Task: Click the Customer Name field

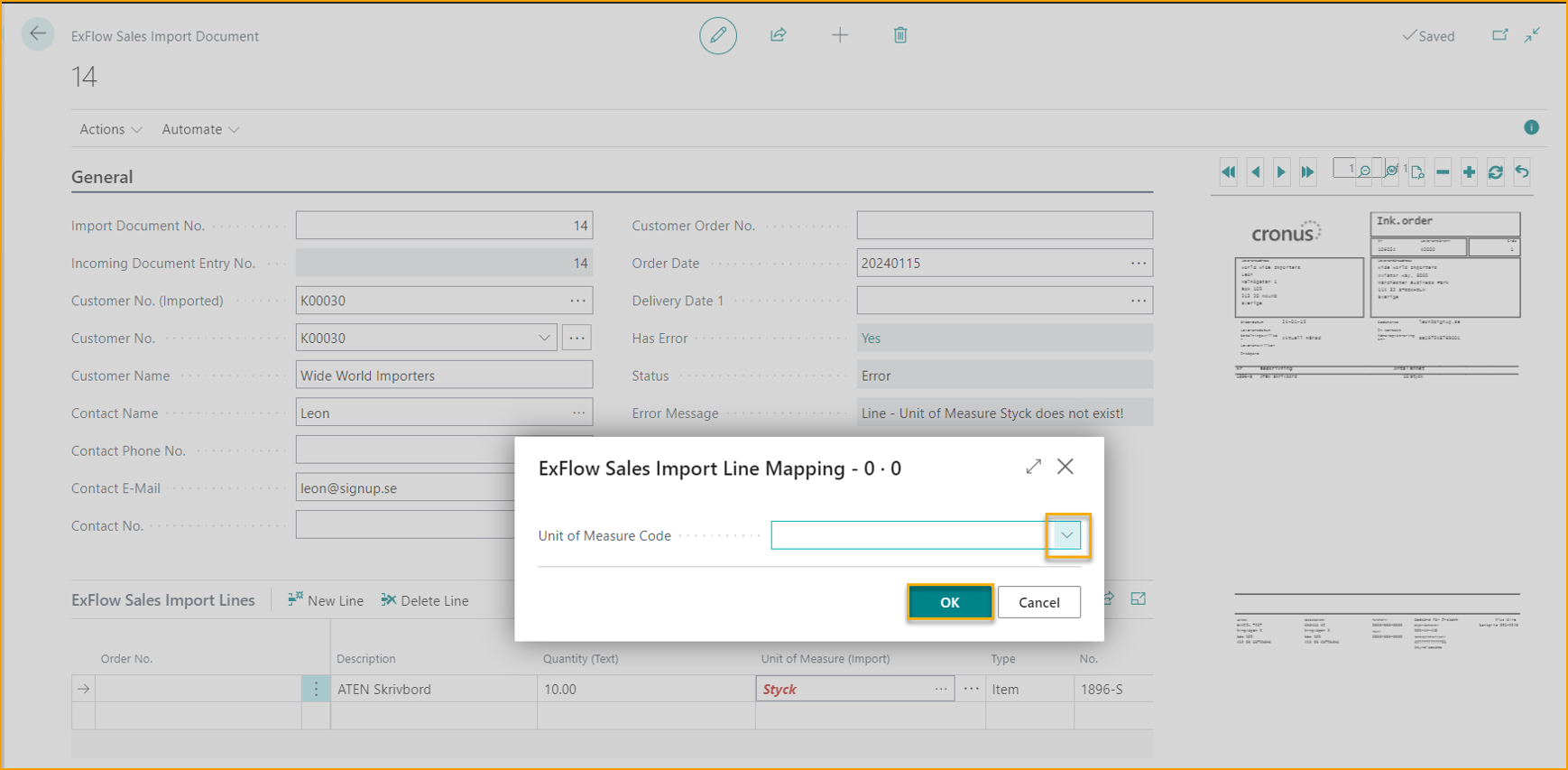Action: (444, 376)
